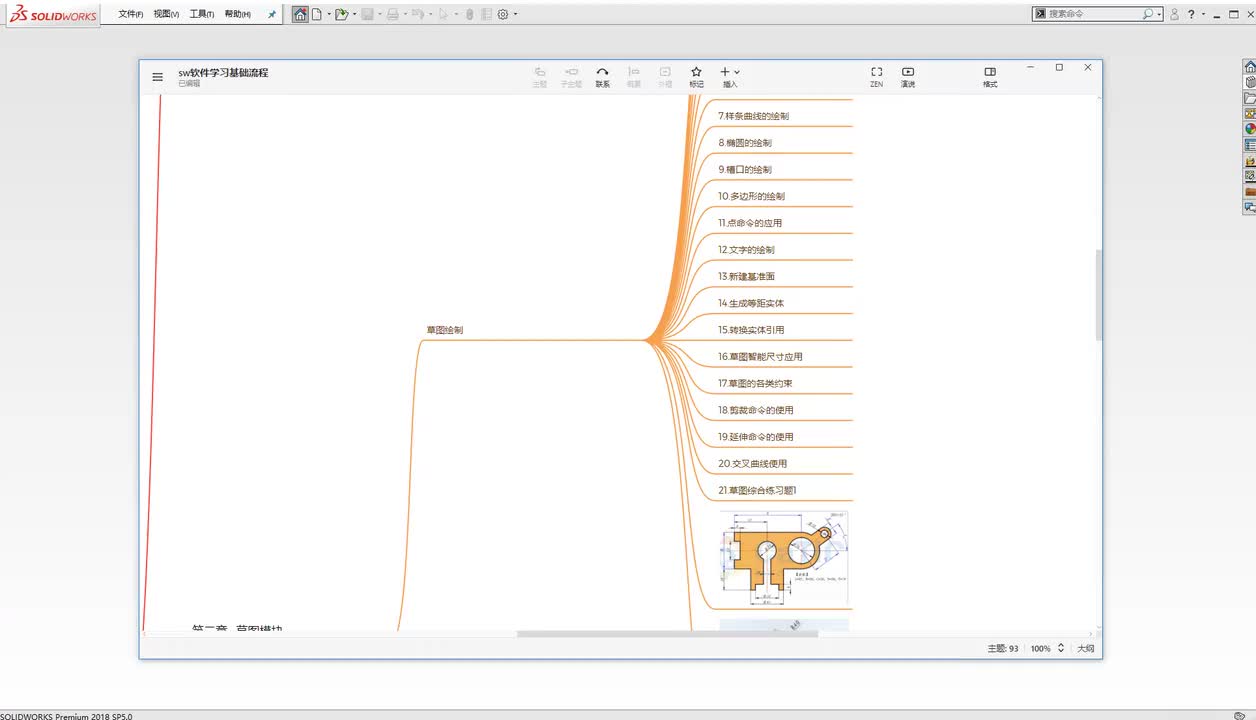Click the 主题: 93 topic count
1256x720 pixels.
1003,649
